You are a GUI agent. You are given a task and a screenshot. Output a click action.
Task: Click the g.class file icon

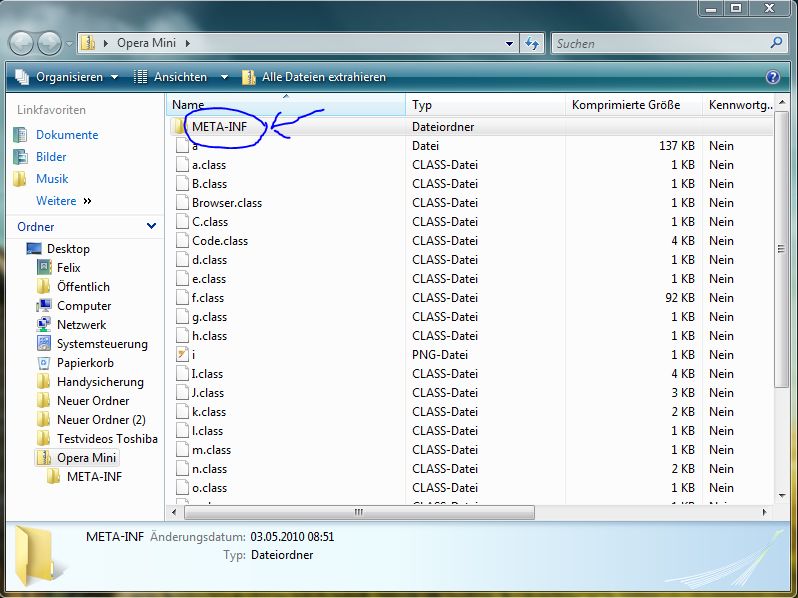[x=182, y=317]
